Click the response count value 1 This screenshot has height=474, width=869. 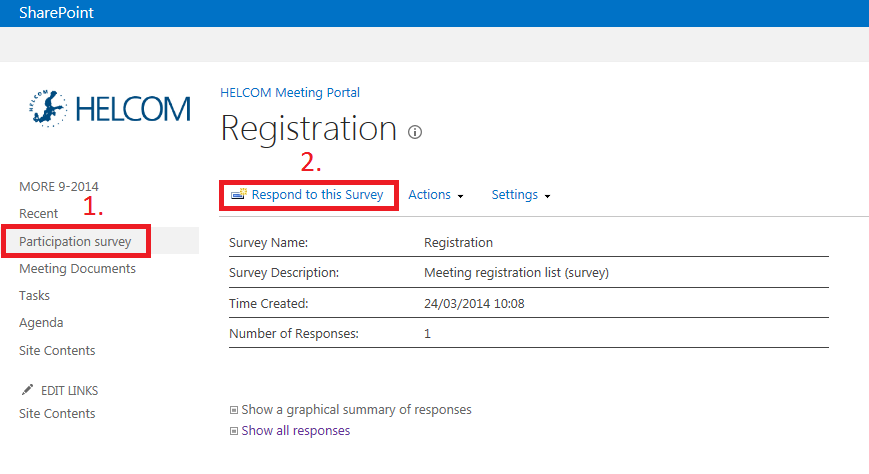pyautogui.click(x=427, y=334)
